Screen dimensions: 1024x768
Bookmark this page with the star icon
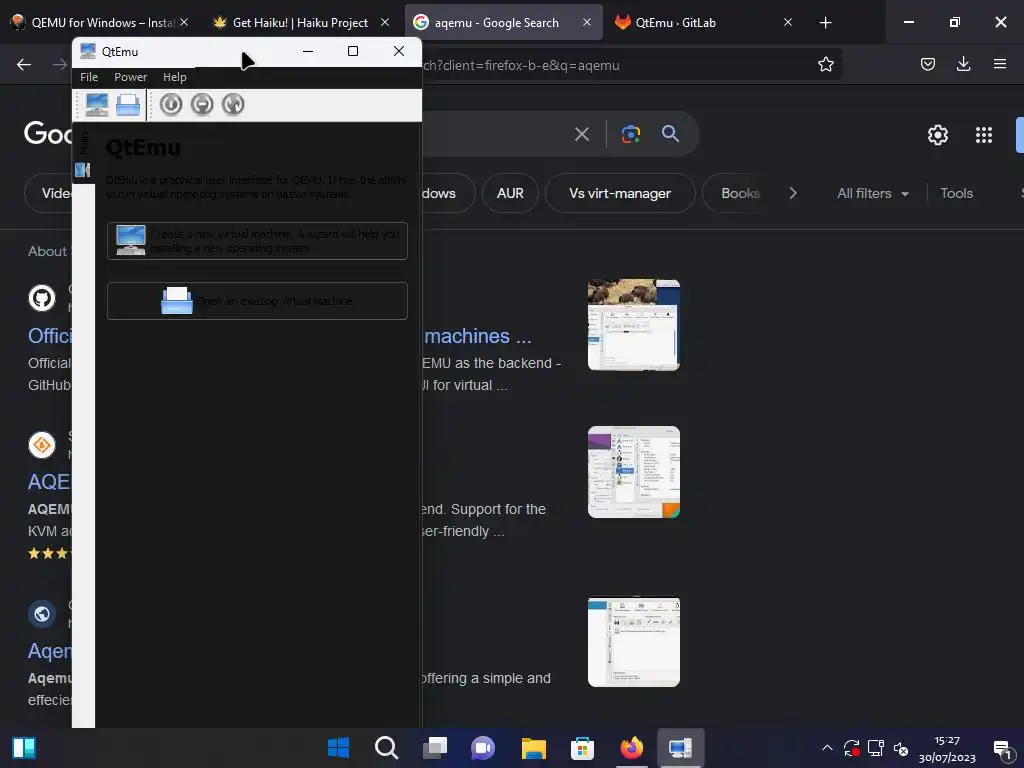coord(825,64)
